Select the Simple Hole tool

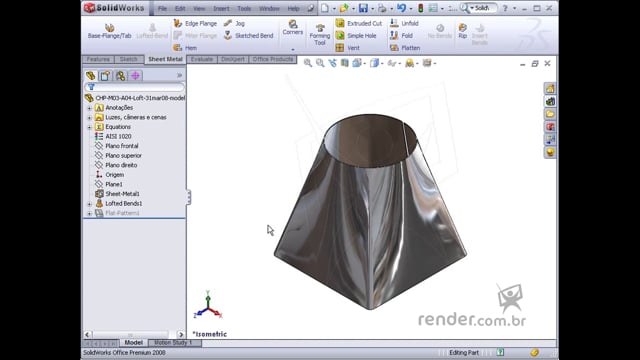pos(356,36)
